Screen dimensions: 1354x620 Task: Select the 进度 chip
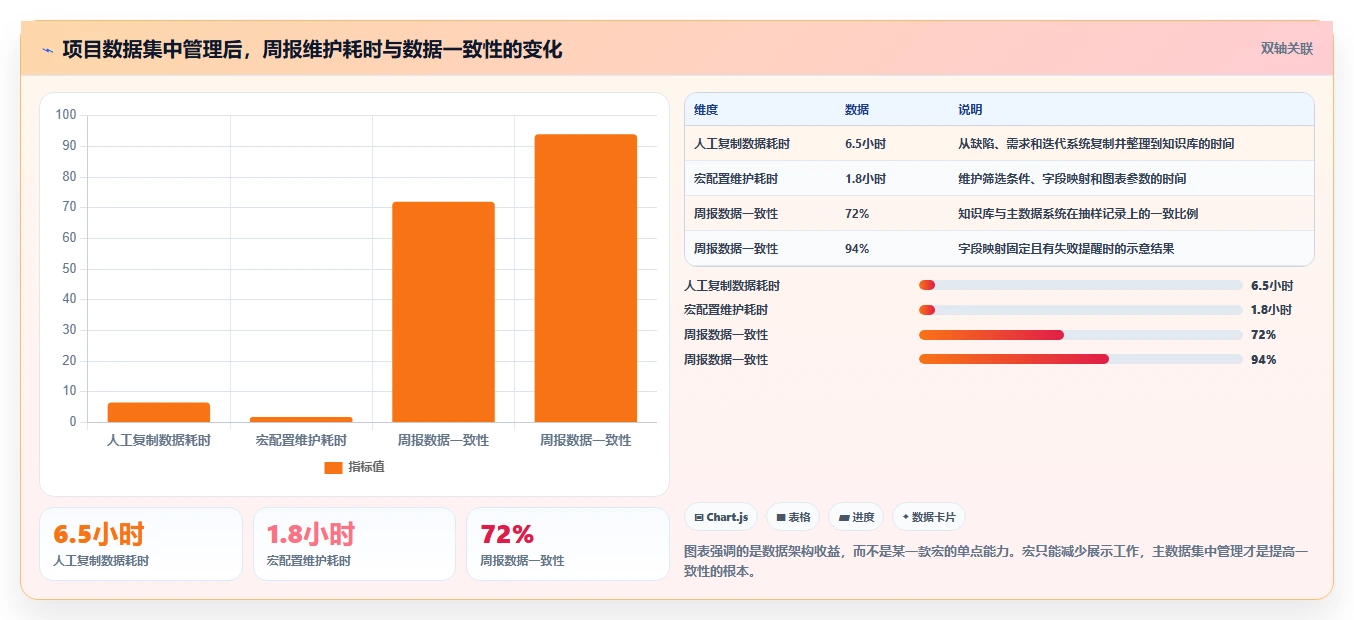(856, 517)
